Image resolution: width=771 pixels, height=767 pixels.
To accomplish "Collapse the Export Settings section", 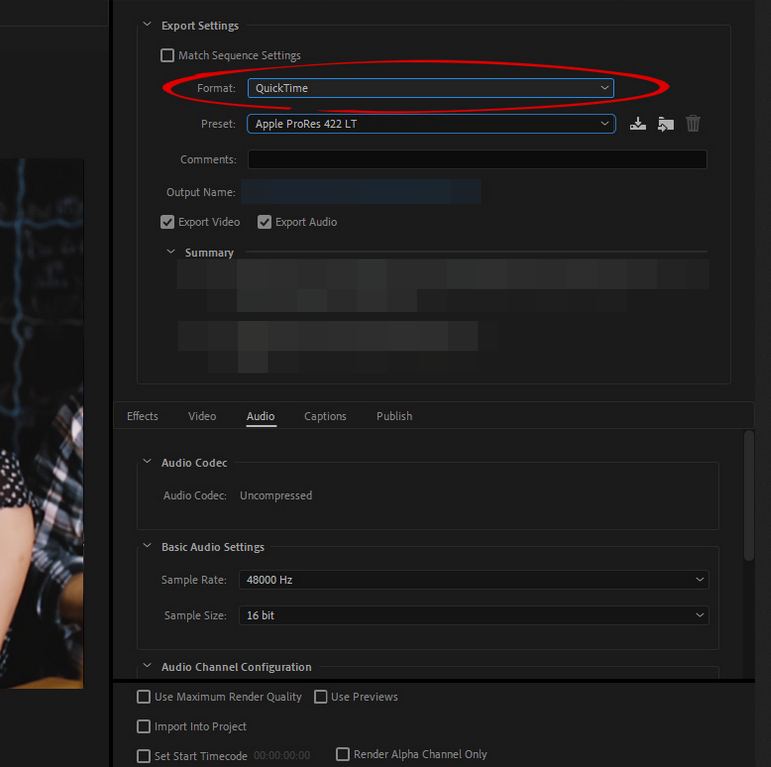I will pos(148,26).
